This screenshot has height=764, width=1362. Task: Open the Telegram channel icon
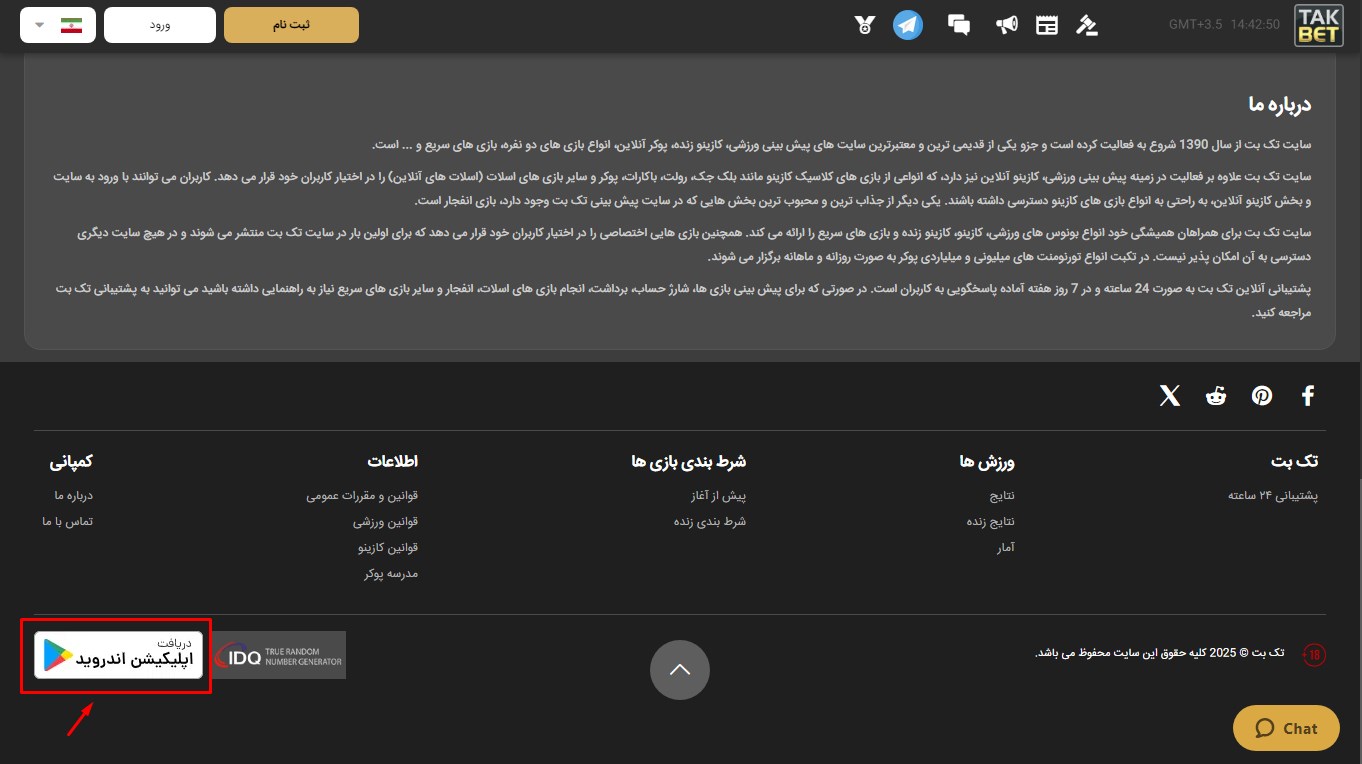point(908,25)
